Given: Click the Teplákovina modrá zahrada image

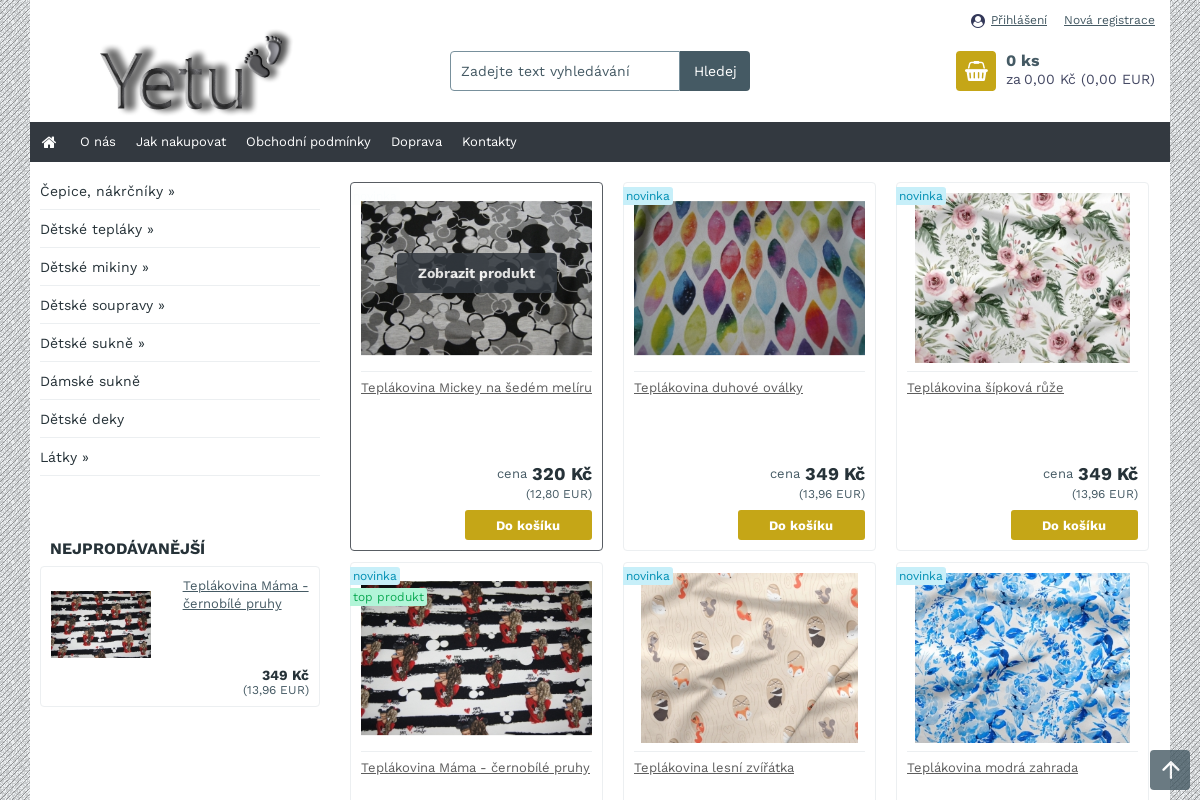Looking at the screenshot, I should click(x=1022, y=658).
